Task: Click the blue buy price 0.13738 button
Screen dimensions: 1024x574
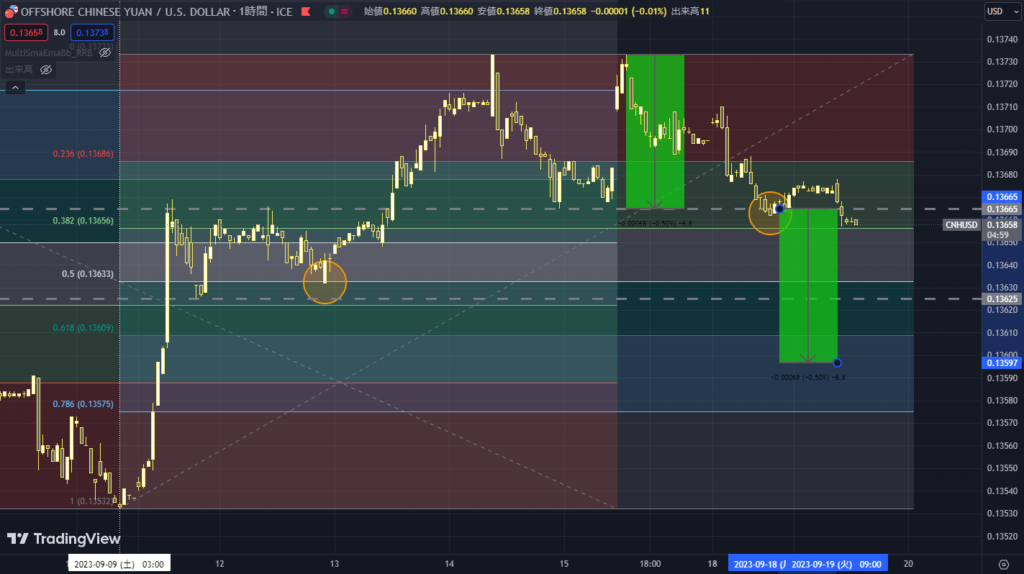Action: pyautogui.click(x=91, y=32)
